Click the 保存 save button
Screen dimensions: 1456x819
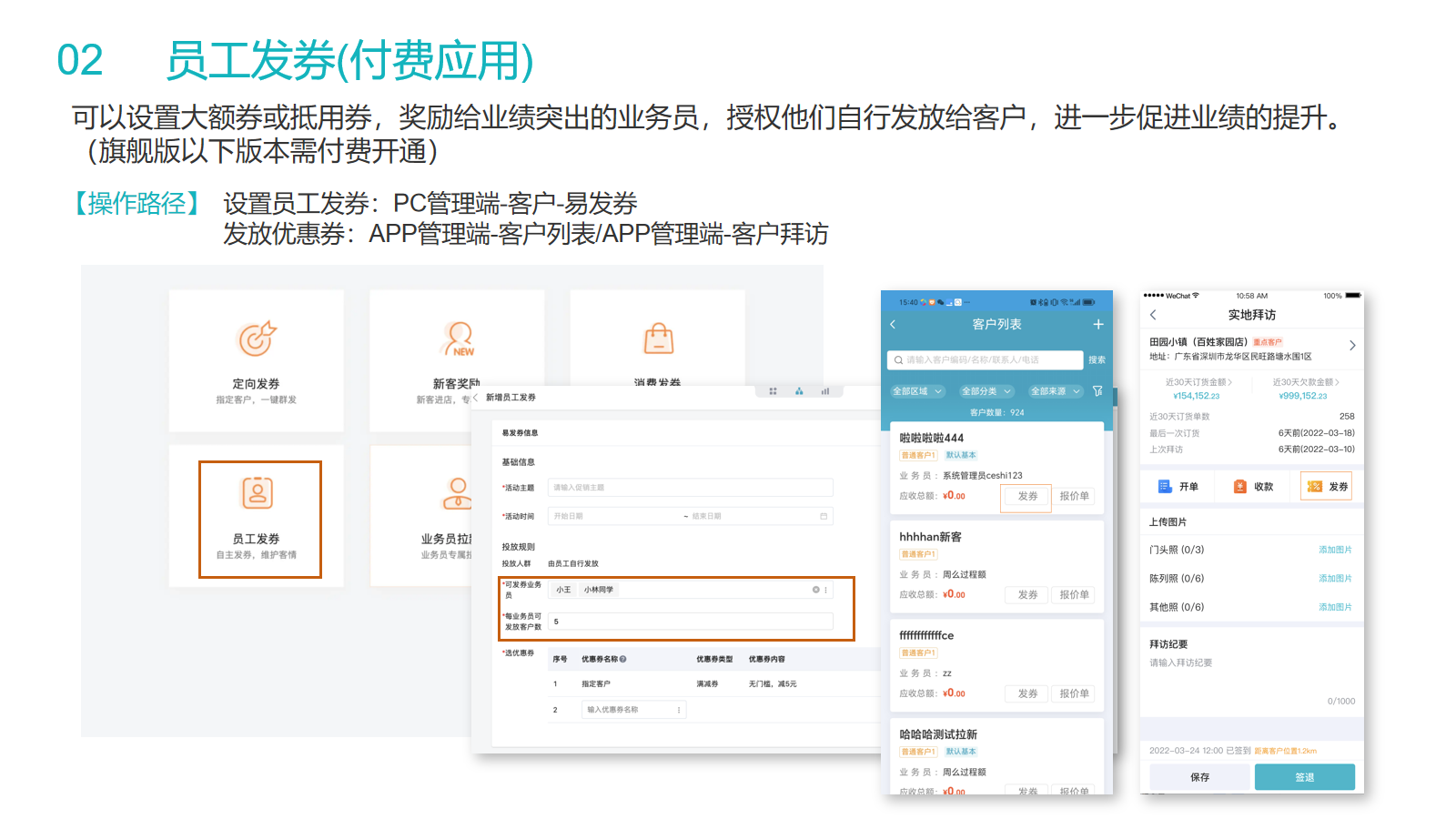[x=1199, y=777]
